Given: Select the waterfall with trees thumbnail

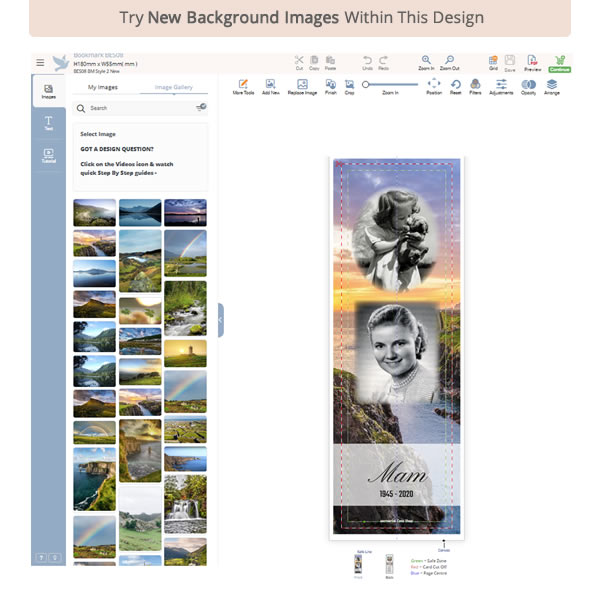Looking at the screenshot, I should pyautogui.click(x=185, y=504).
